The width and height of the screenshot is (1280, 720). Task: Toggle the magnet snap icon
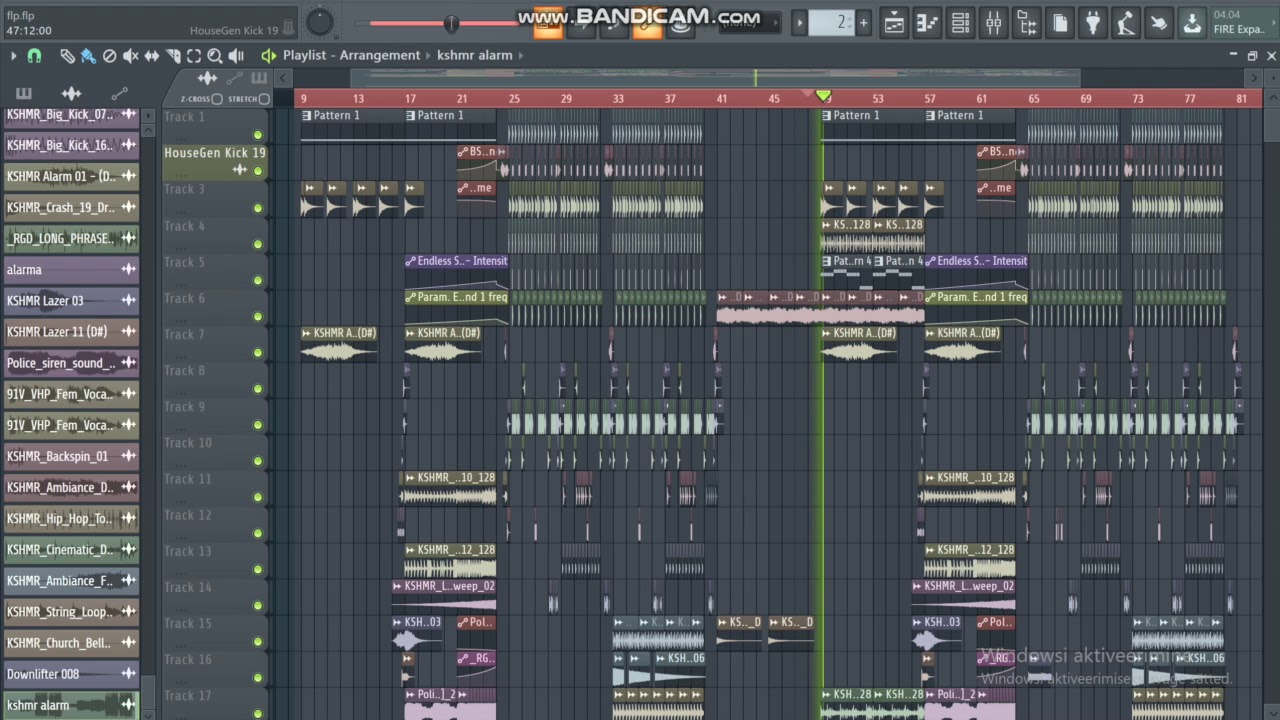[x=34, y=56]
